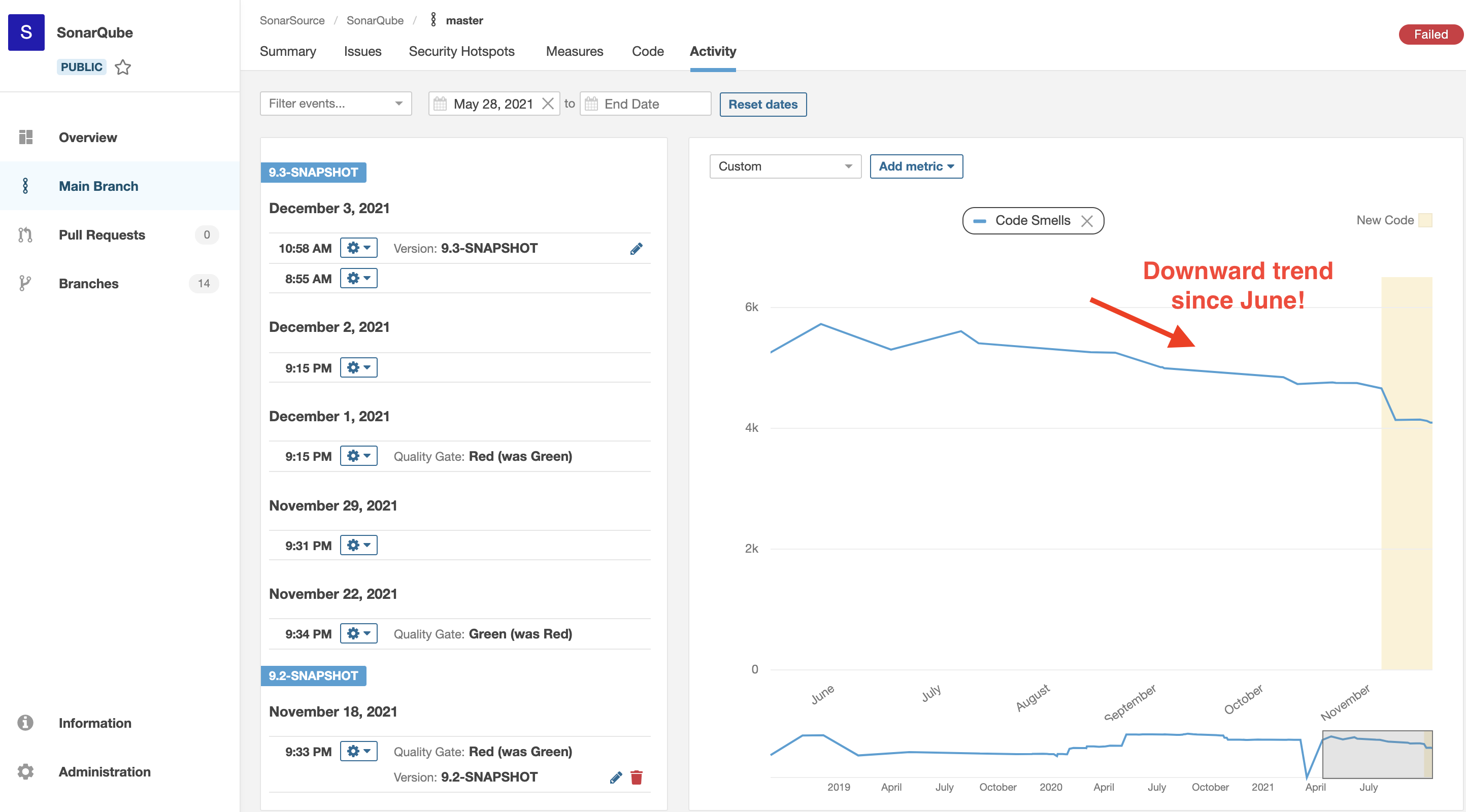Remove the Code Smells metric from graph
This screenshot has width=1466, height=812.
(x=1086, y=221)
